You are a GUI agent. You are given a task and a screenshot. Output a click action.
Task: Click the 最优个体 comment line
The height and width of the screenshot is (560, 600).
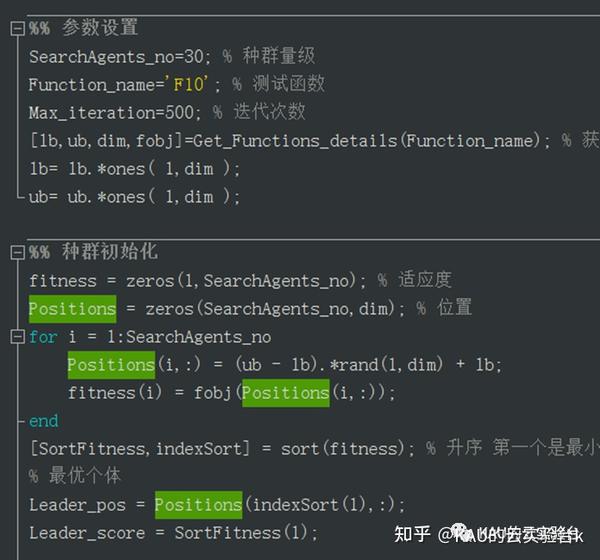click(75, 476)
